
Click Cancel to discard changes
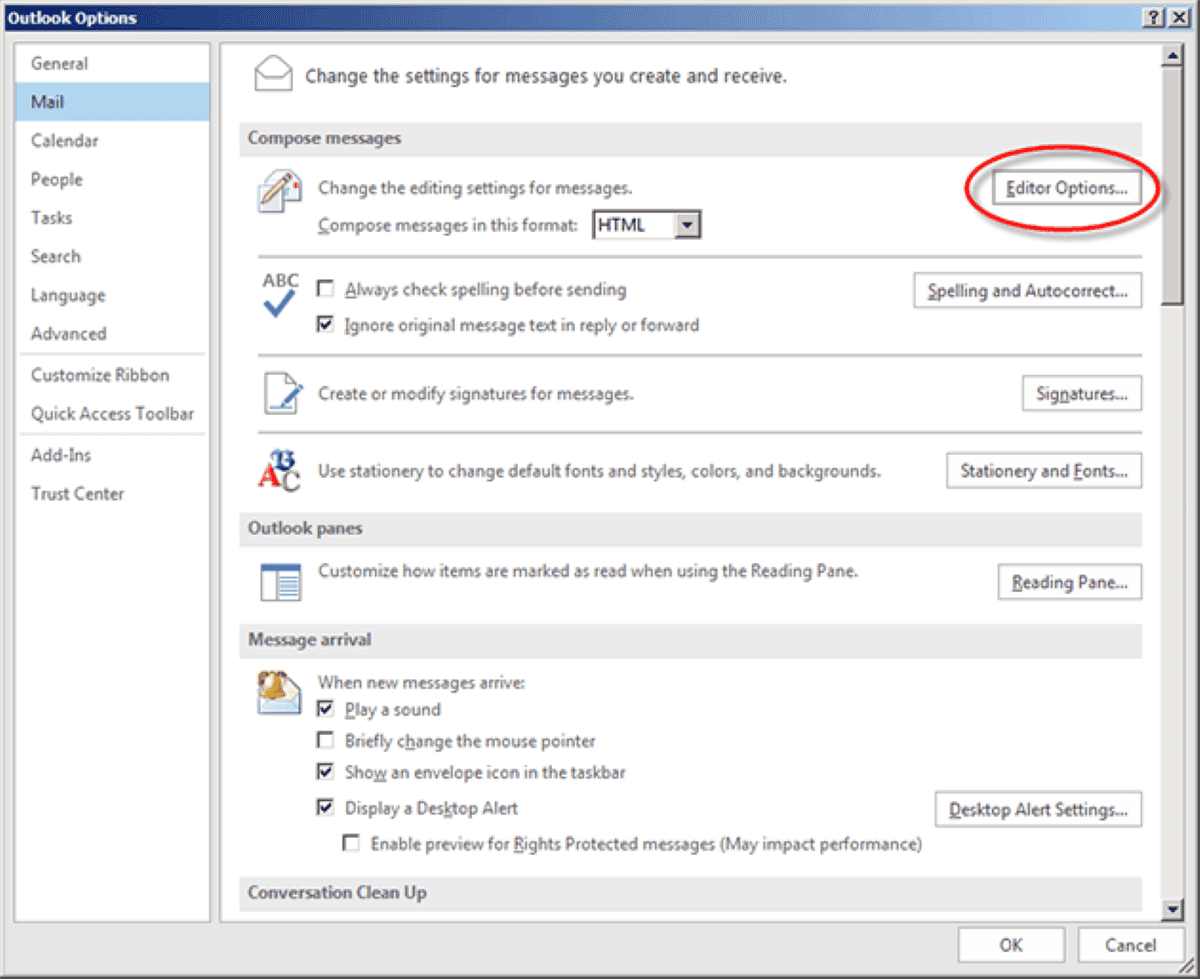tap(1131, 945)
